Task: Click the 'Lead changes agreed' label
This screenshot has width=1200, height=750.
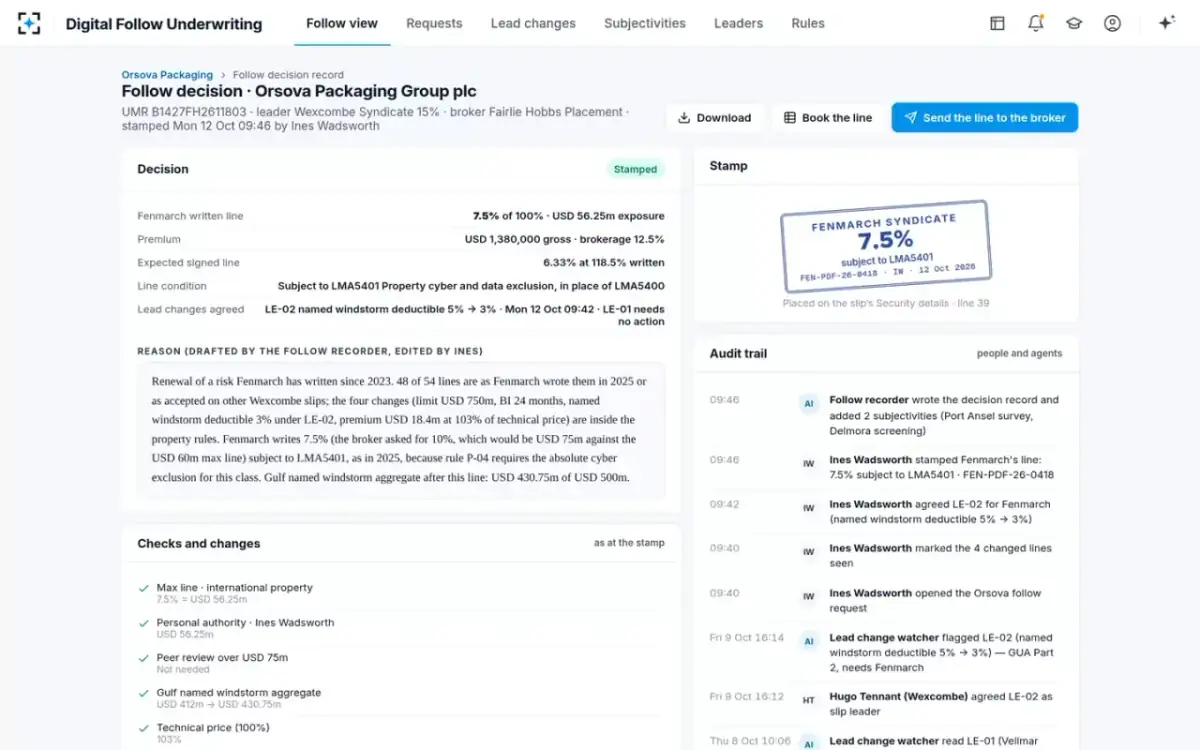Action: pyautogui.click(x=190, y=310)
